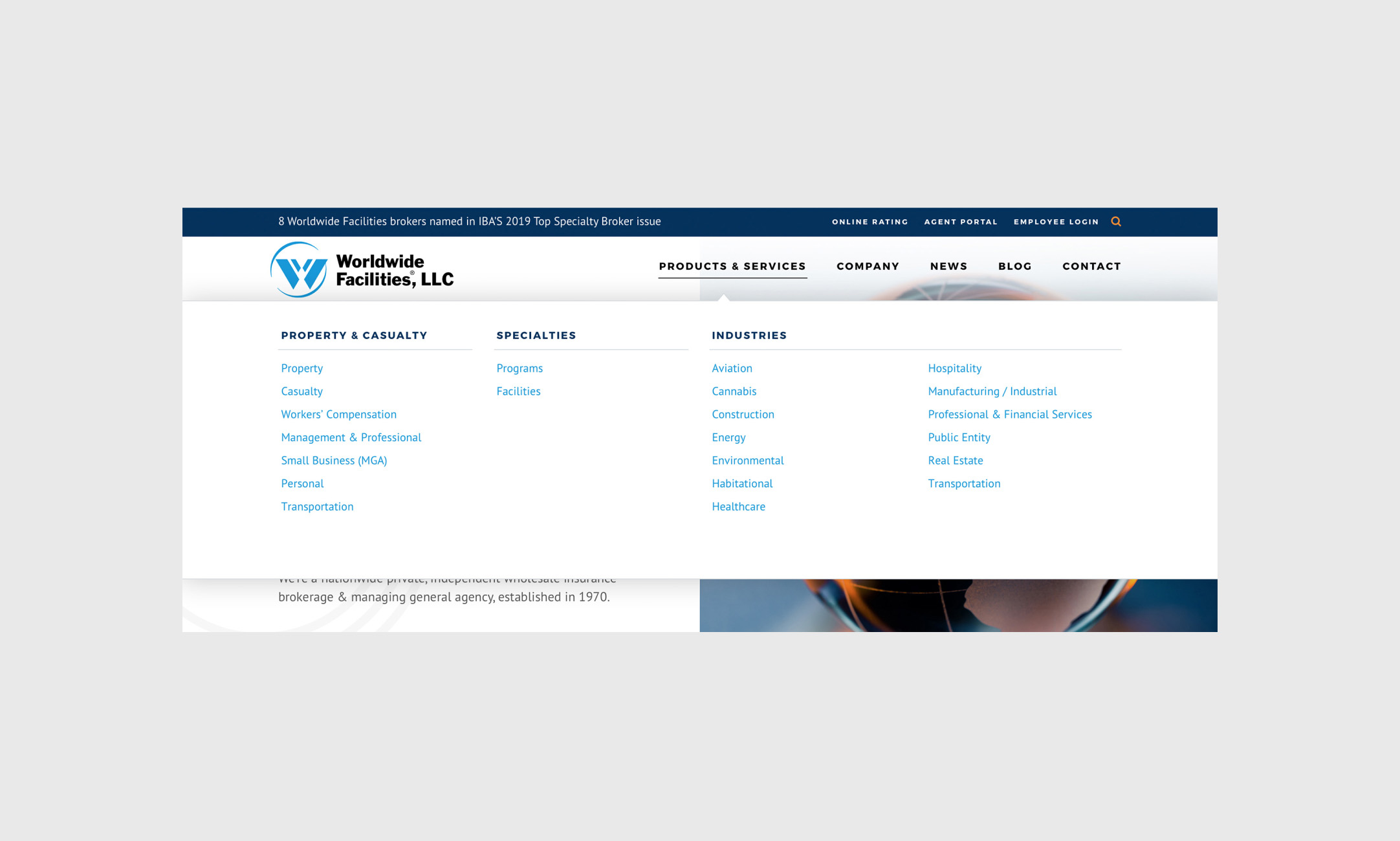This screenshot has height=841, width=1400.
Task: Select the Transportation industry item
Action: pos(964,483)
